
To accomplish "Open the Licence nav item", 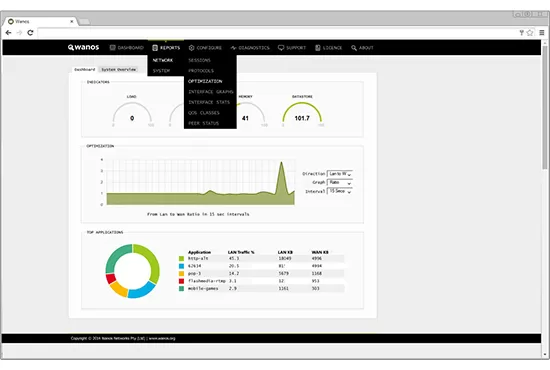I will coord(328,48).
